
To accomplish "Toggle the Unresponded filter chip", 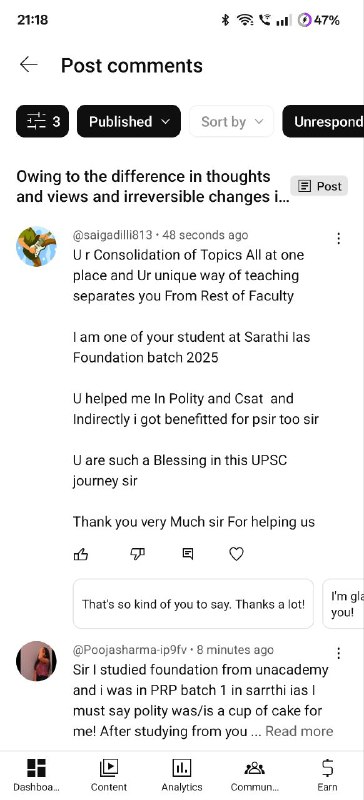I will pyautogui.click(x=323, y=121).
